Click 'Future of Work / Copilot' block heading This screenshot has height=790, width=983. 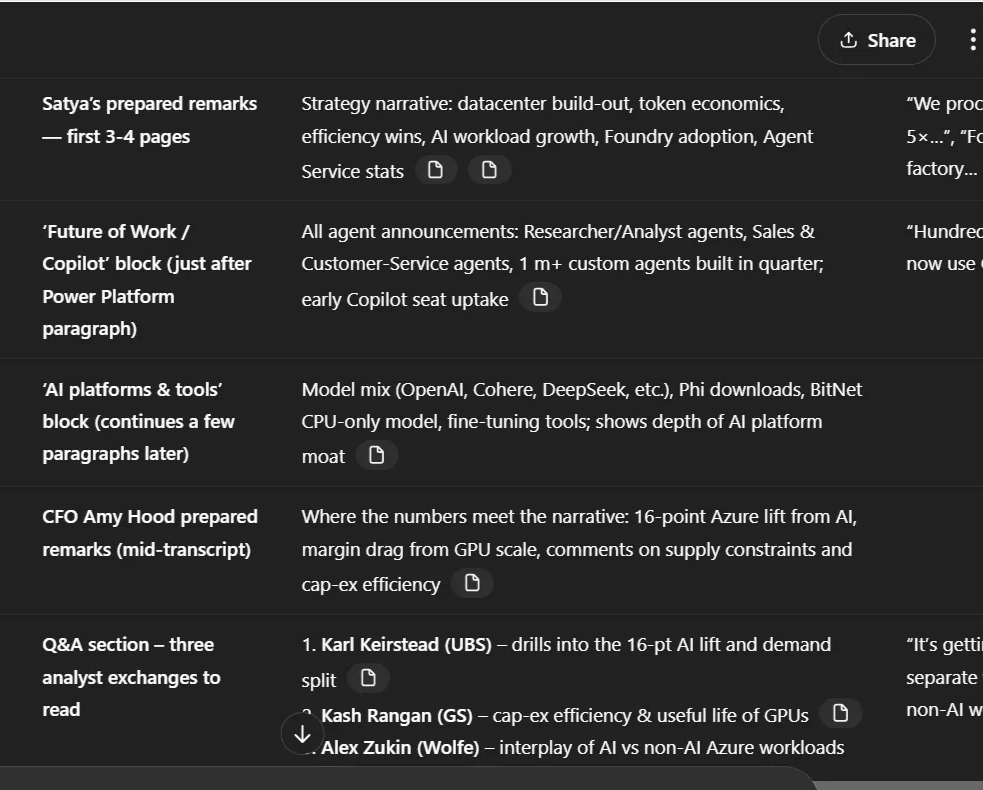point(147,280)
